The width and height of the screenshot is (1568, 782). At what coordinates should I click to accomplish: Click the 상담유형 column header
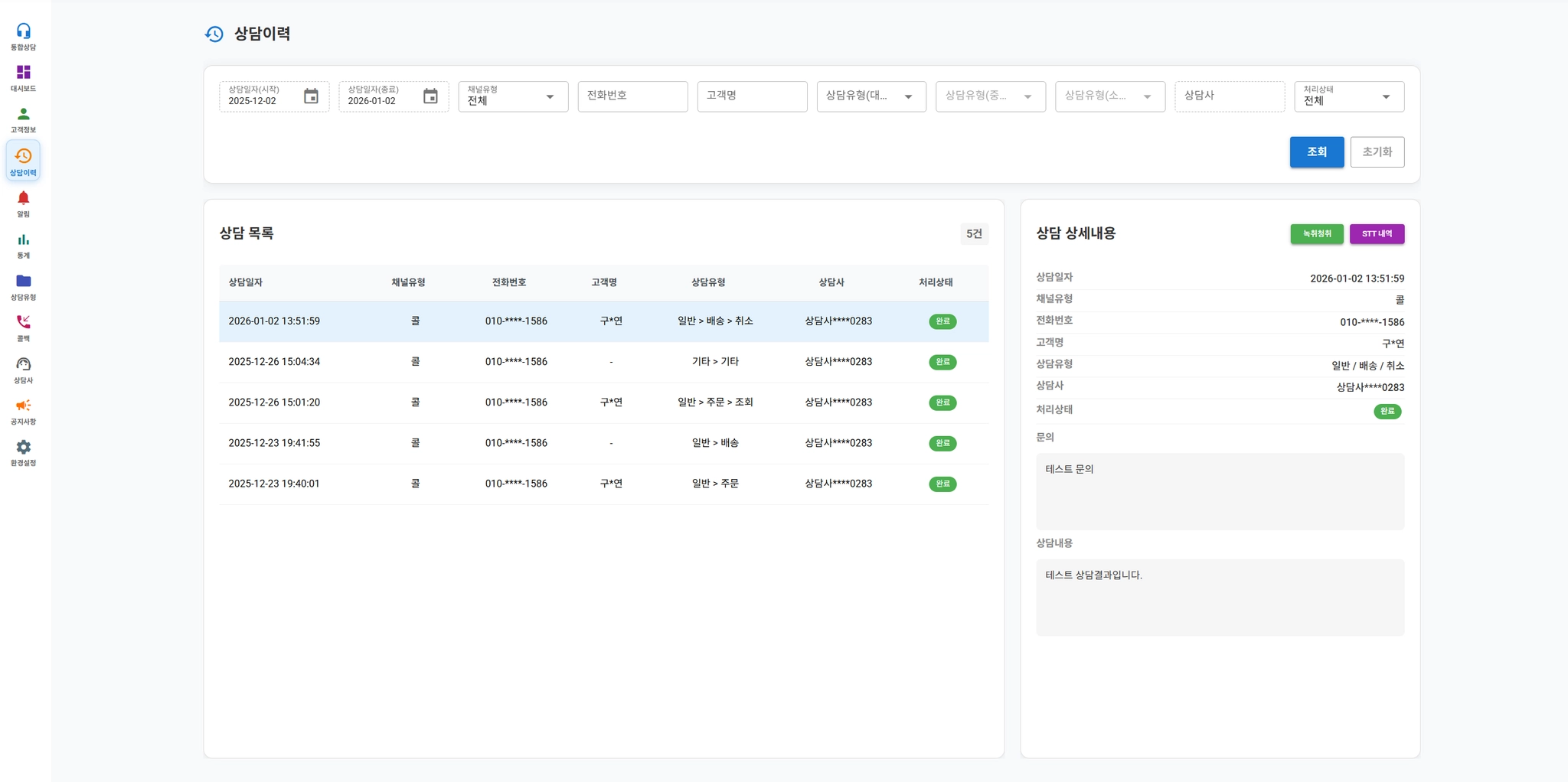point(708,282)
